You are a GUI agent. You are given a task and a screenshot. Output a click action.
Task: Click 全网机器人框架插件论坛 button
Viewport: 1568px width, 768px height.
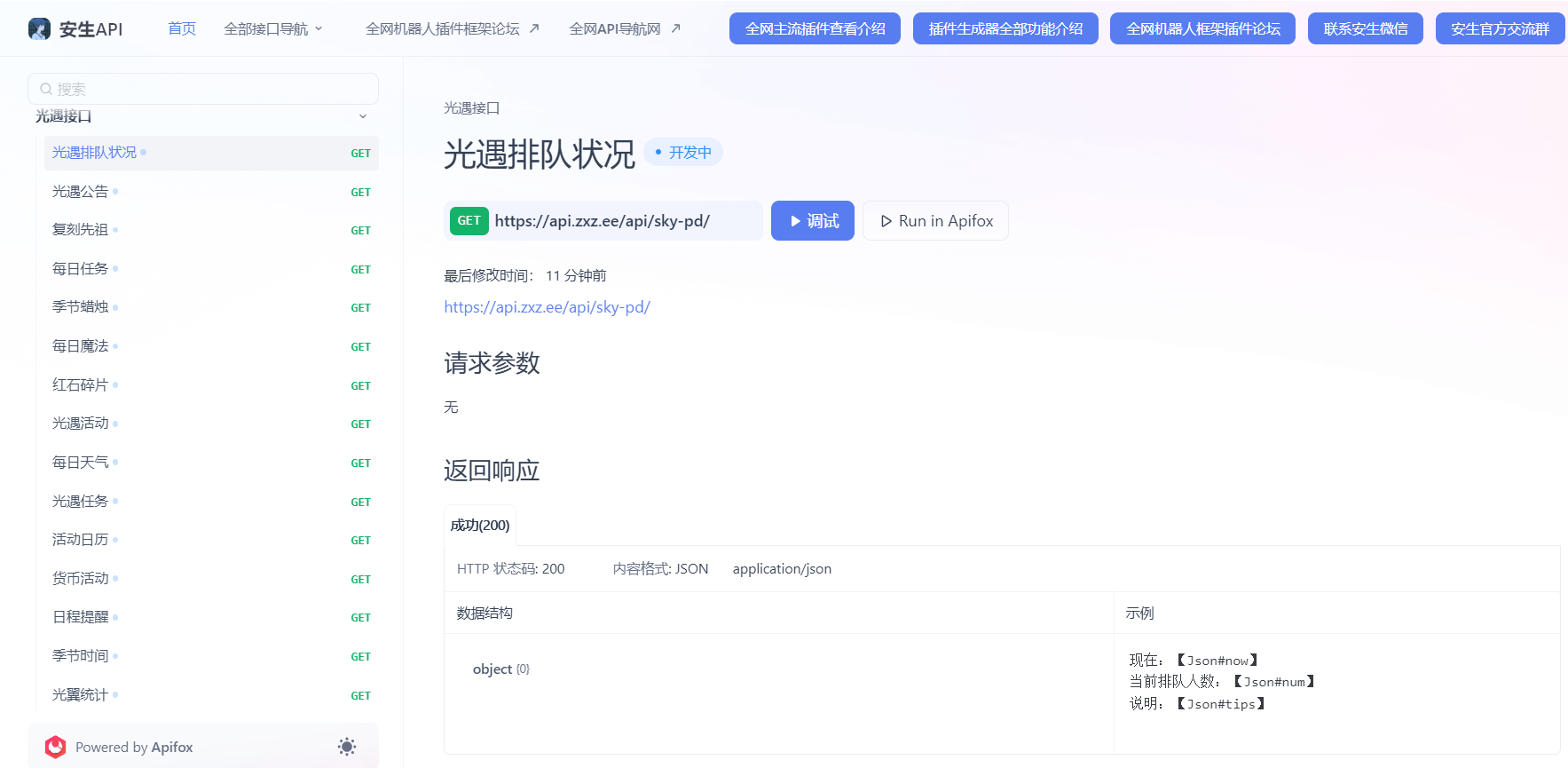pyautogui.click(x=1202, y=28)
